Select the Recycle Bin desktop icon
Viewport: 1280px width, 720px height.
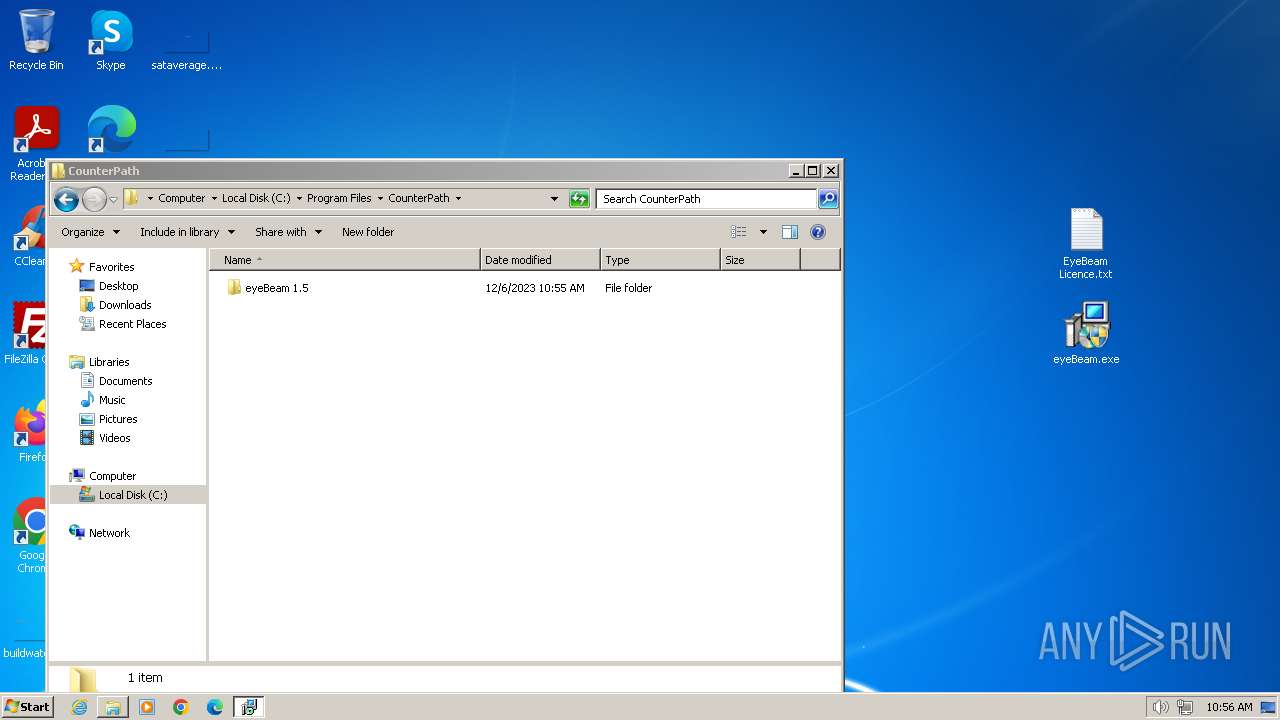click(x=36, y=40)
